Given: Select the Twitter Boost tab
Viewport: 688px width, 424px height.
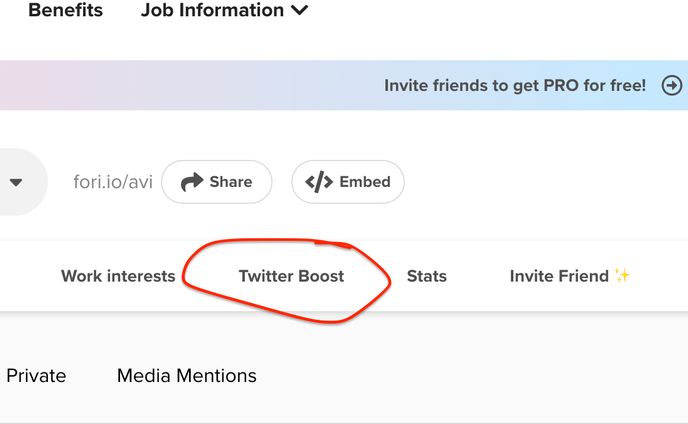Looking at the screenshot, I should (x=291, y=276).
